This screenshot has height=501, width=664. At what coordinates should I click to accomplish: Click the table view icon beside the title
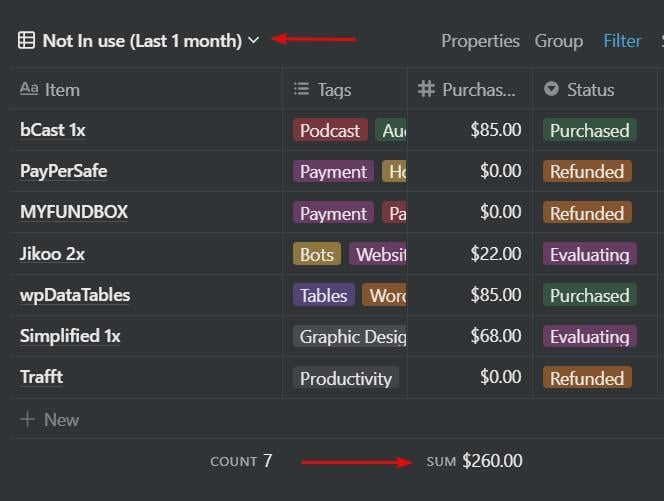click(x=26, y=41)
